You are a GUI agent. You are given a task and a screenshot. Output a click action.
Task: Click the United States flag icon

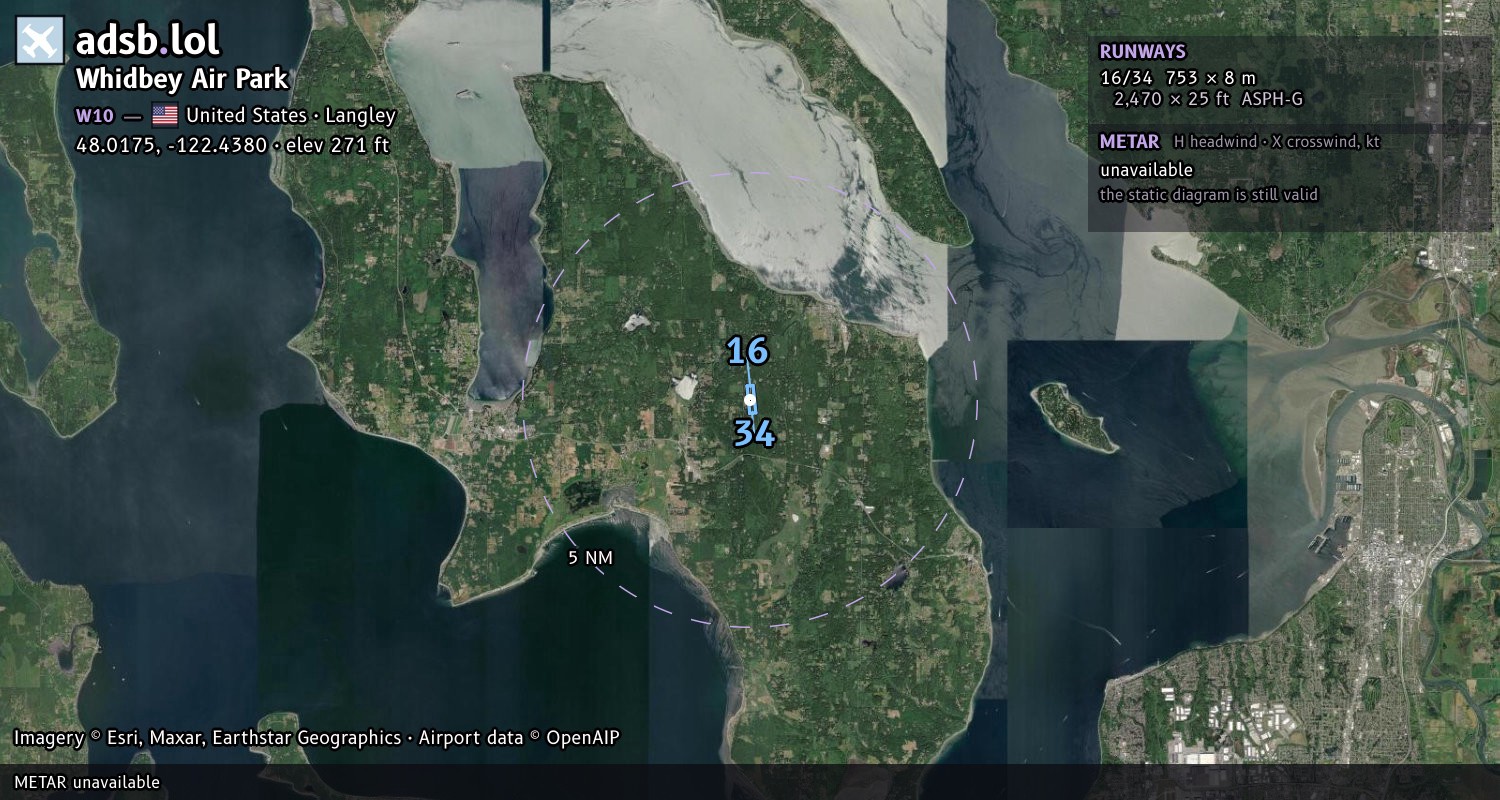click(165, 115)
